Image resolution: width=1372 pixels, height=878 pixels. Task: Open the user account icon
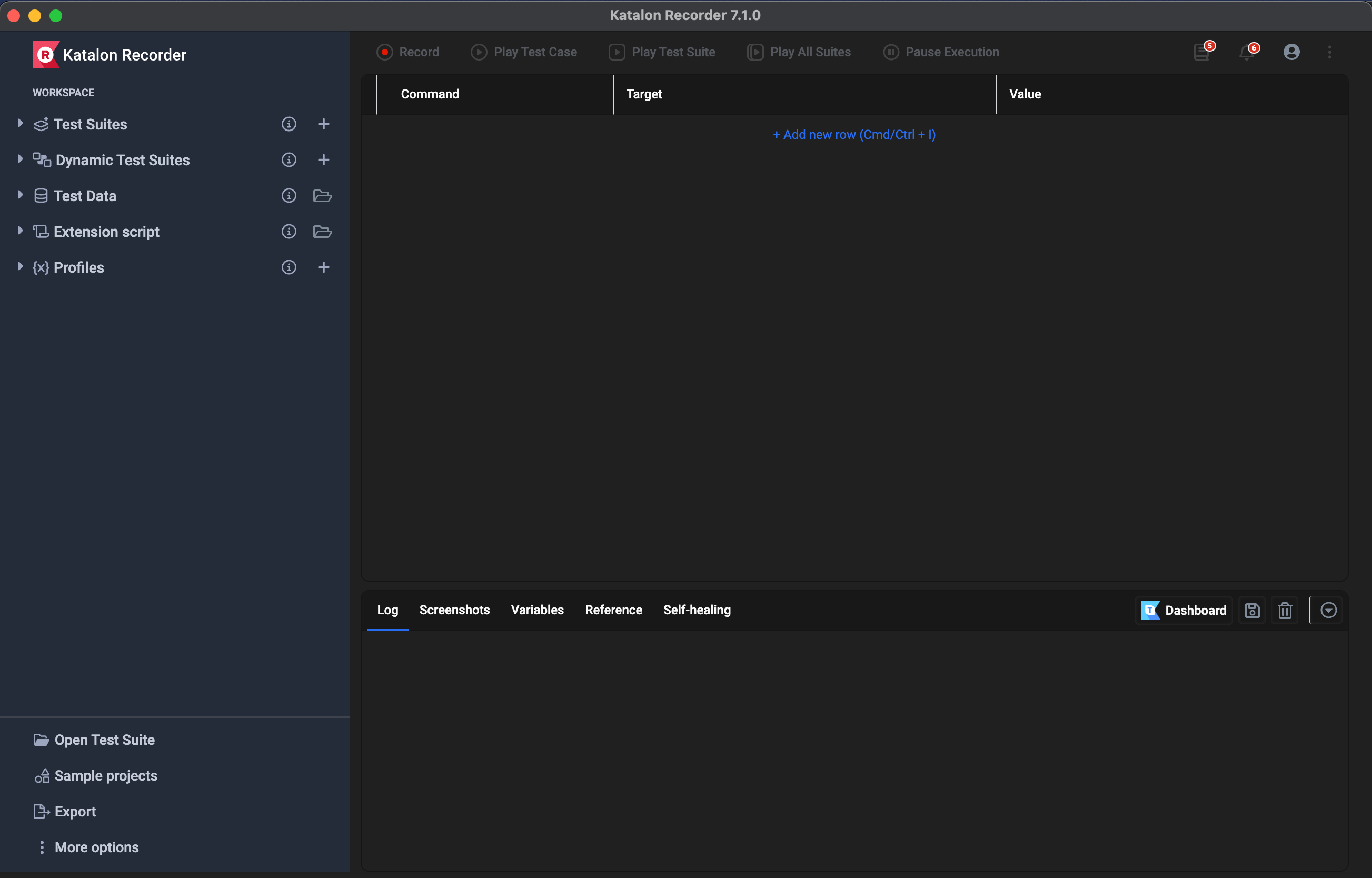tap(1291, 52)
